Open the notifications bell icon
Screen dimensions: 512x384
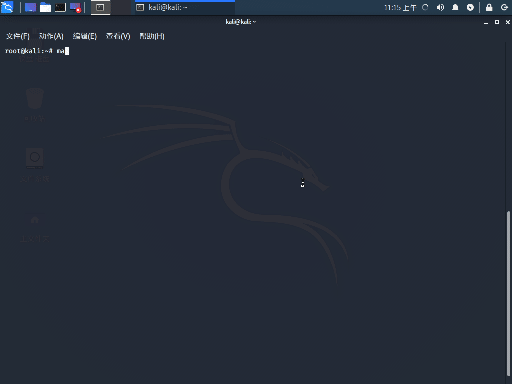(x=455, y=7)
